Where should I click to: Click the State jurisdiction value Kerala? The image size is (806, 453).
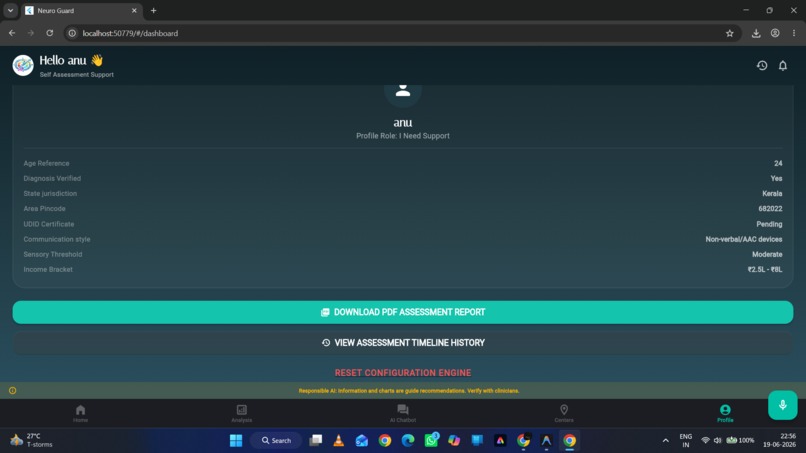pyautogui.click(x=772, y=194)
